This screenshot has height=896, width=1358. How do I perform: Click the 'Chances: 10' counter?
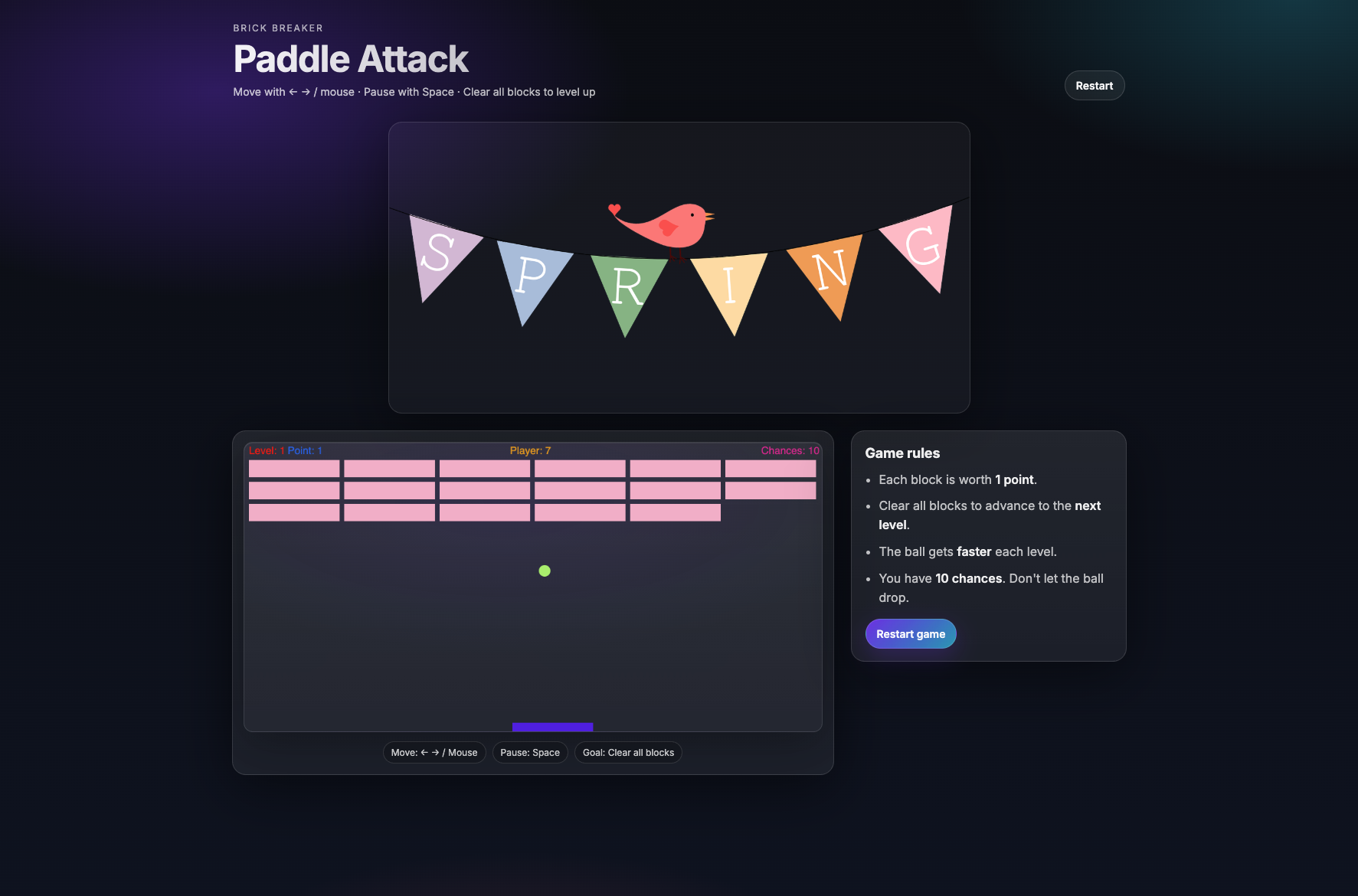pos(790,450)
